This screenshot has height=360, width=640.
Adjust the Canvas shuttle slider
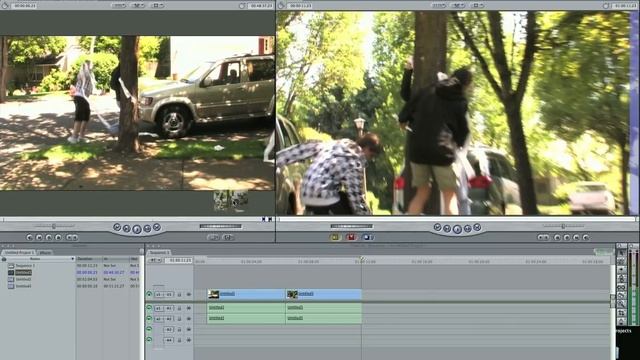pos(563,226)
